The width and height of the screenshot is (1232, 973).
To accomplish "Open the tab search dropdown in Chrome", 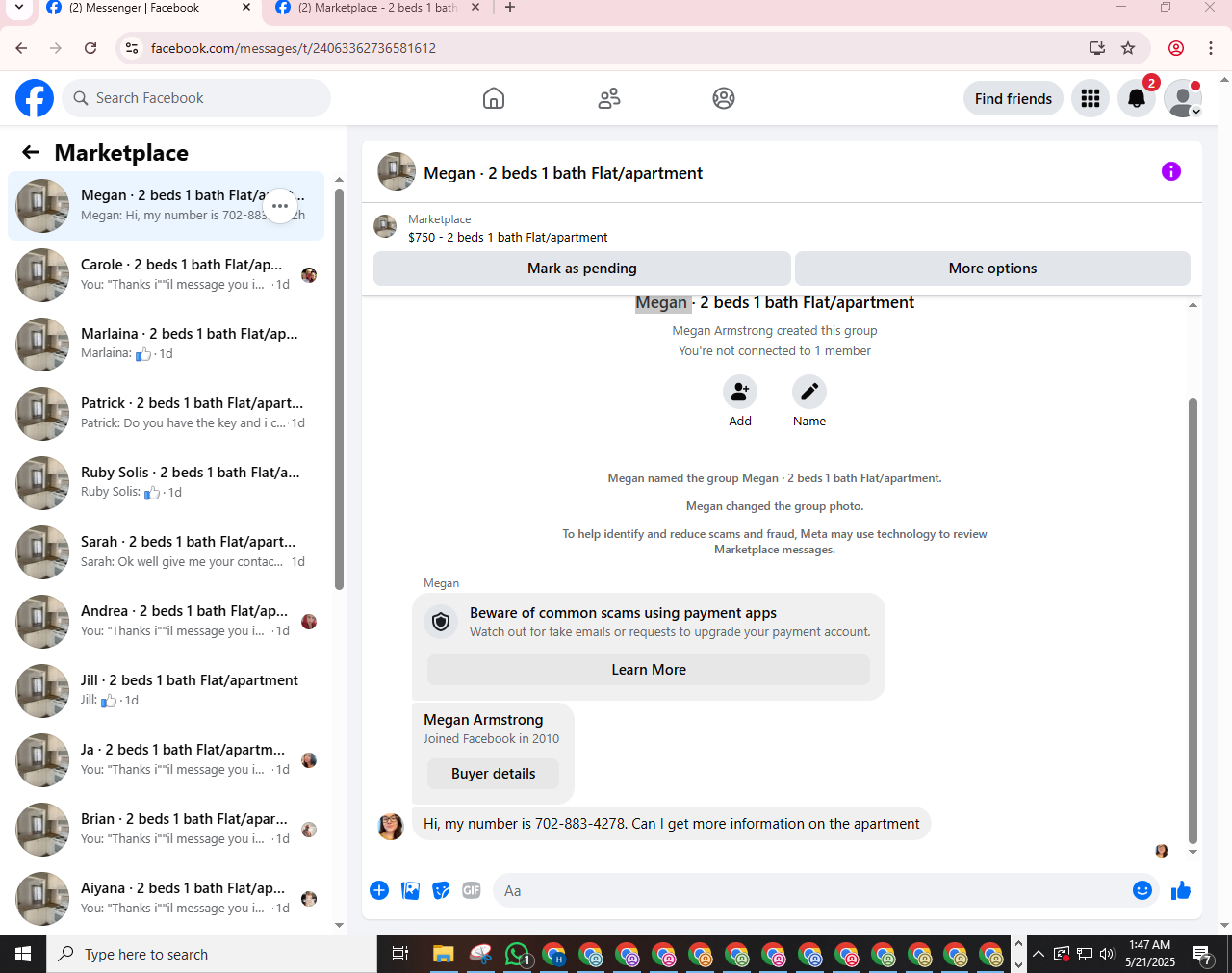I will click(x=18, y=8).
